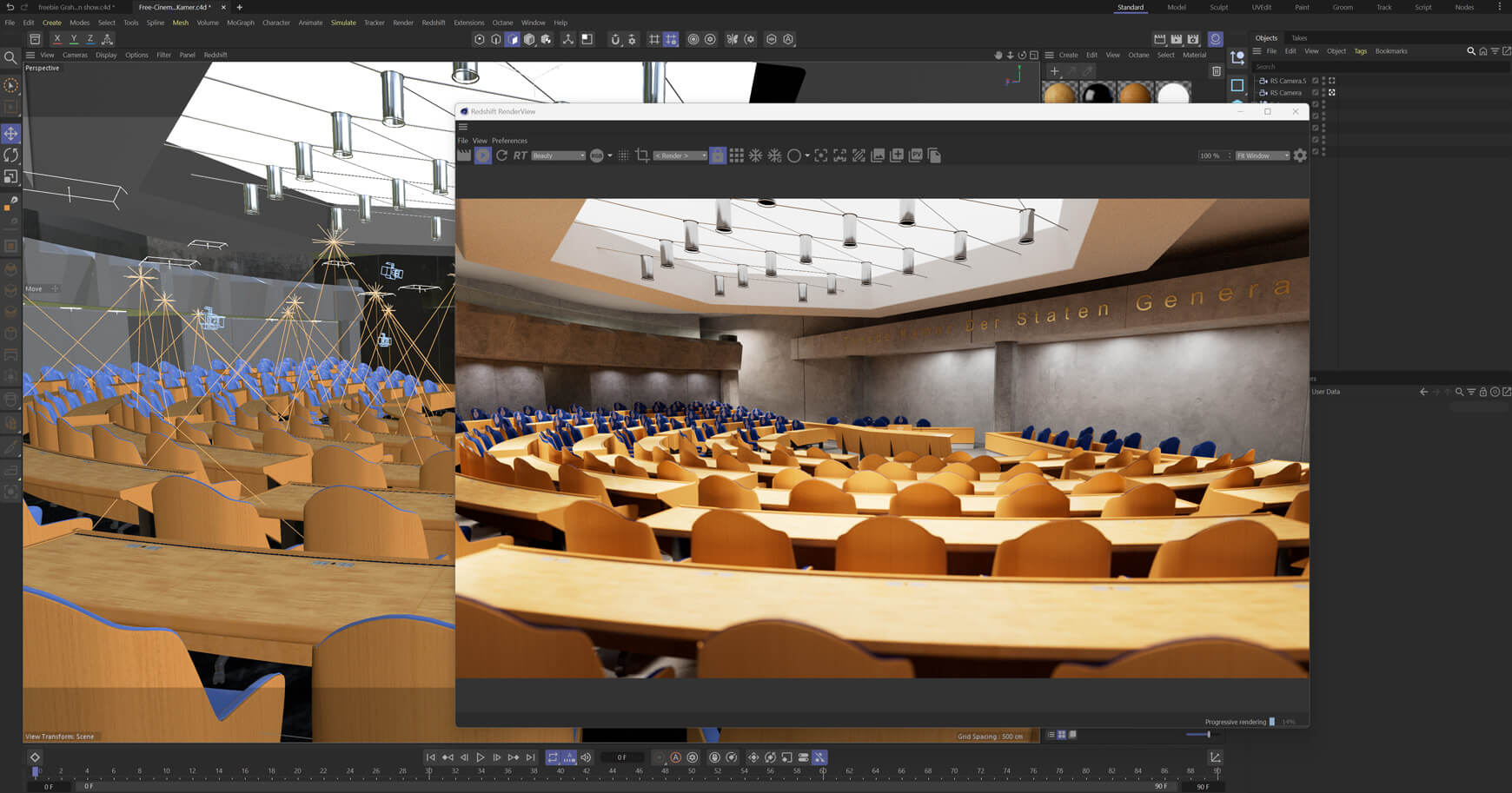Click the white material swatch

(1173, 92)
